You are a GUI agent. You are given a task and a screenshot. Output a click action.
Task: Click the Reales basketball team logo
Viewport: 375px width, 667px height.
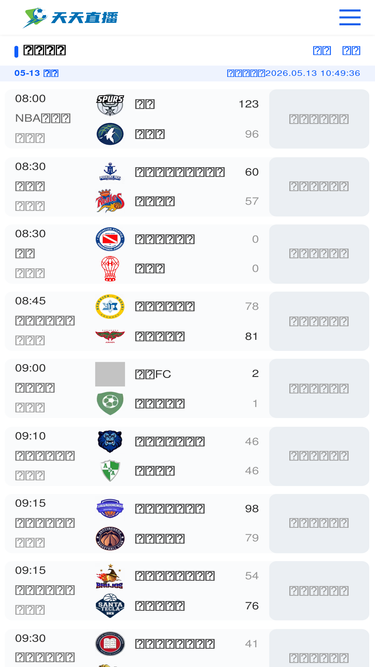110,201
